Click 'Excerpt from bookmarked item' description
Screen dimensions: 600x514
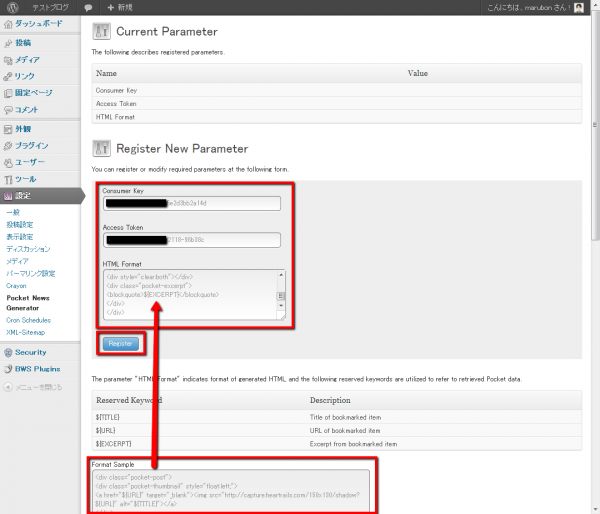[353, 444]
